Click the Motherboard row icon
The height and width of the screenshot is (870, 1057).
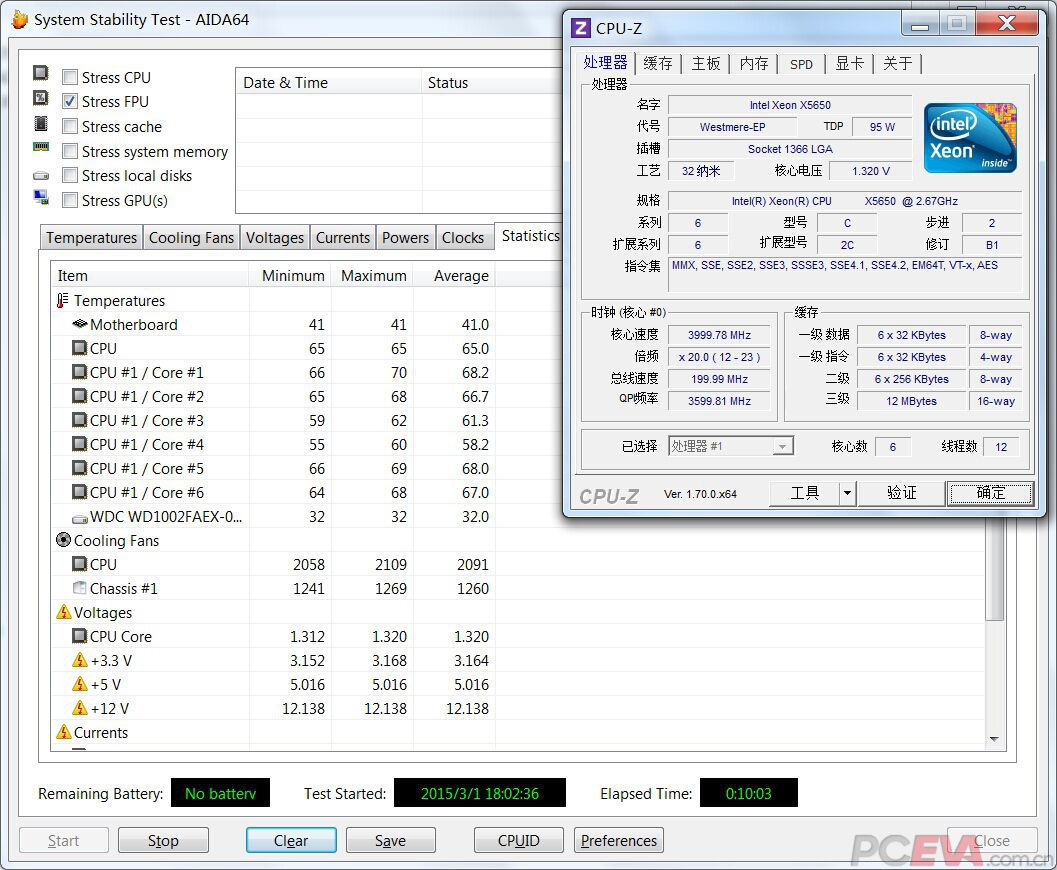(80, 325)
